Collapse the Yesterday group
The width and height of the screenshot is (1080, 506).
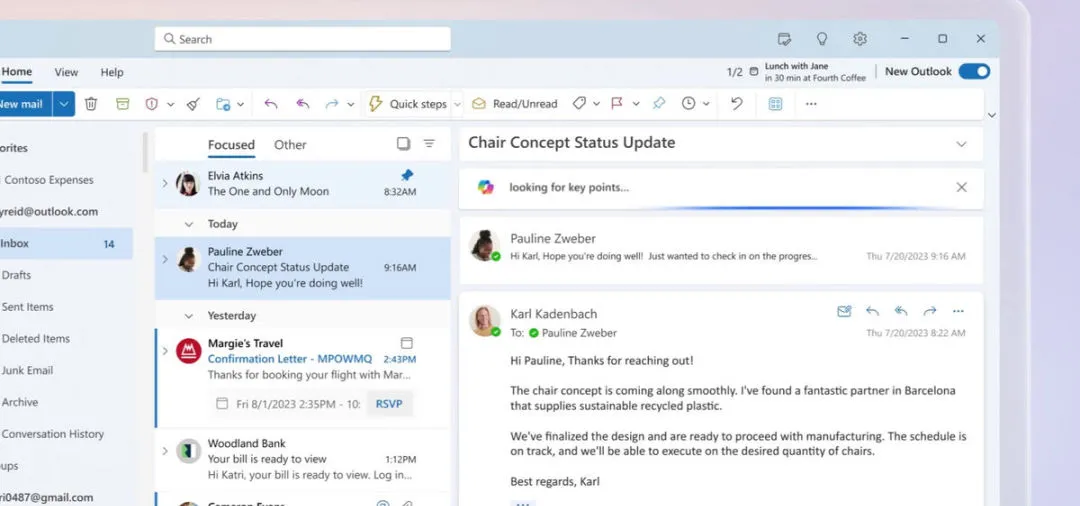point(189,316)
